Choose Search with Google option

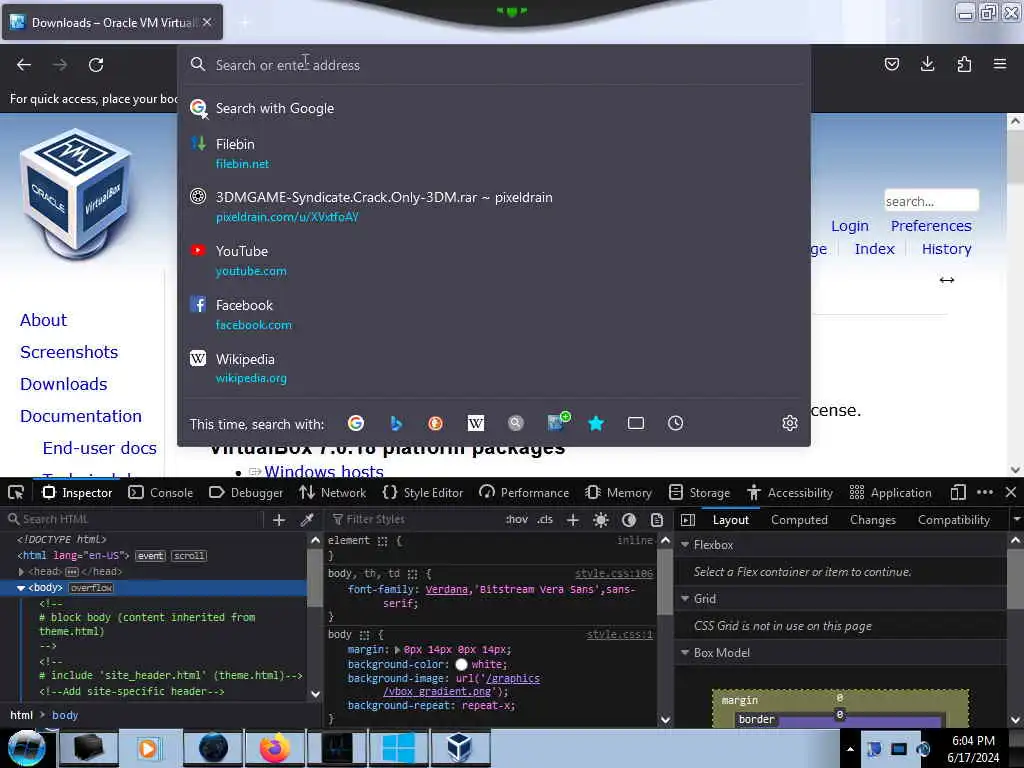point(494,108)
